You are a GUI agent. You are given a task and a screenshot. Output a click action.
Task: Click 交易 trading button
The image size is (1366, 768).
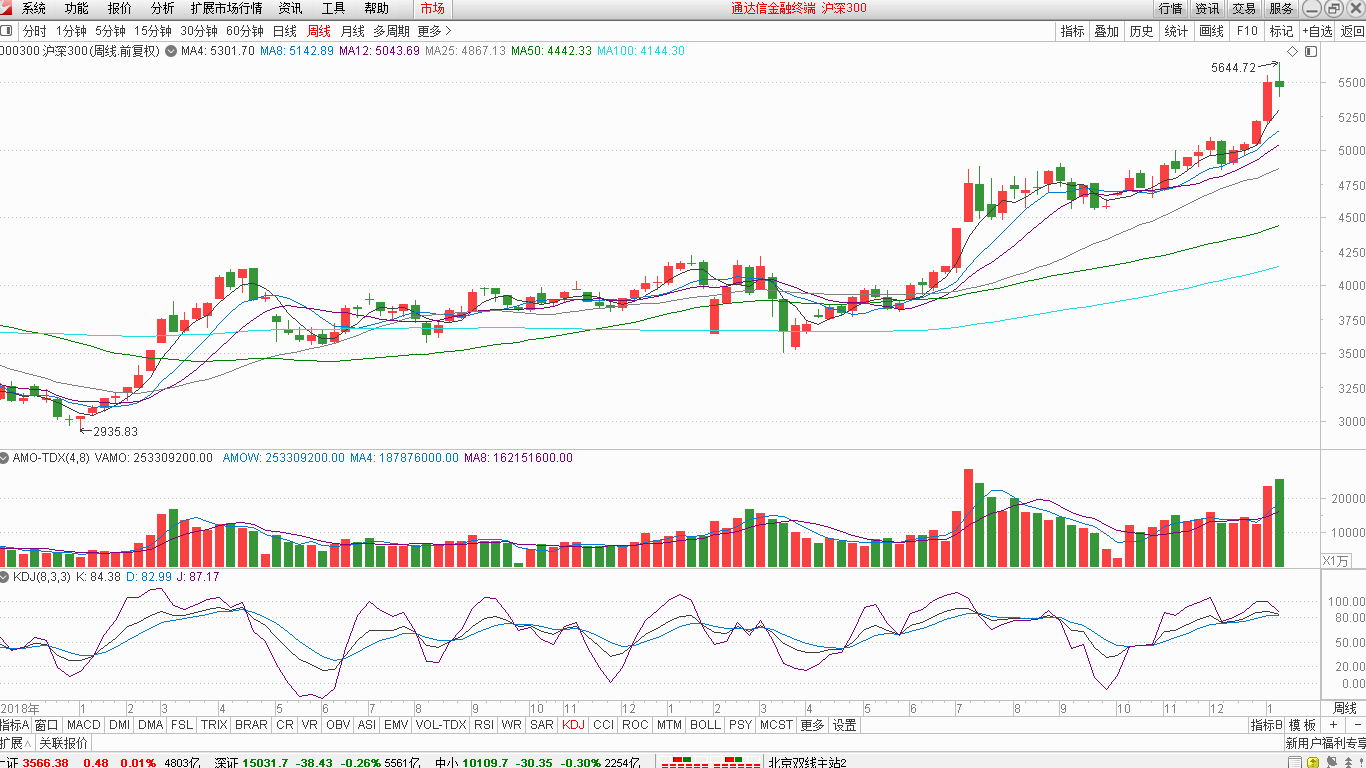click(x=1244, y=8)
